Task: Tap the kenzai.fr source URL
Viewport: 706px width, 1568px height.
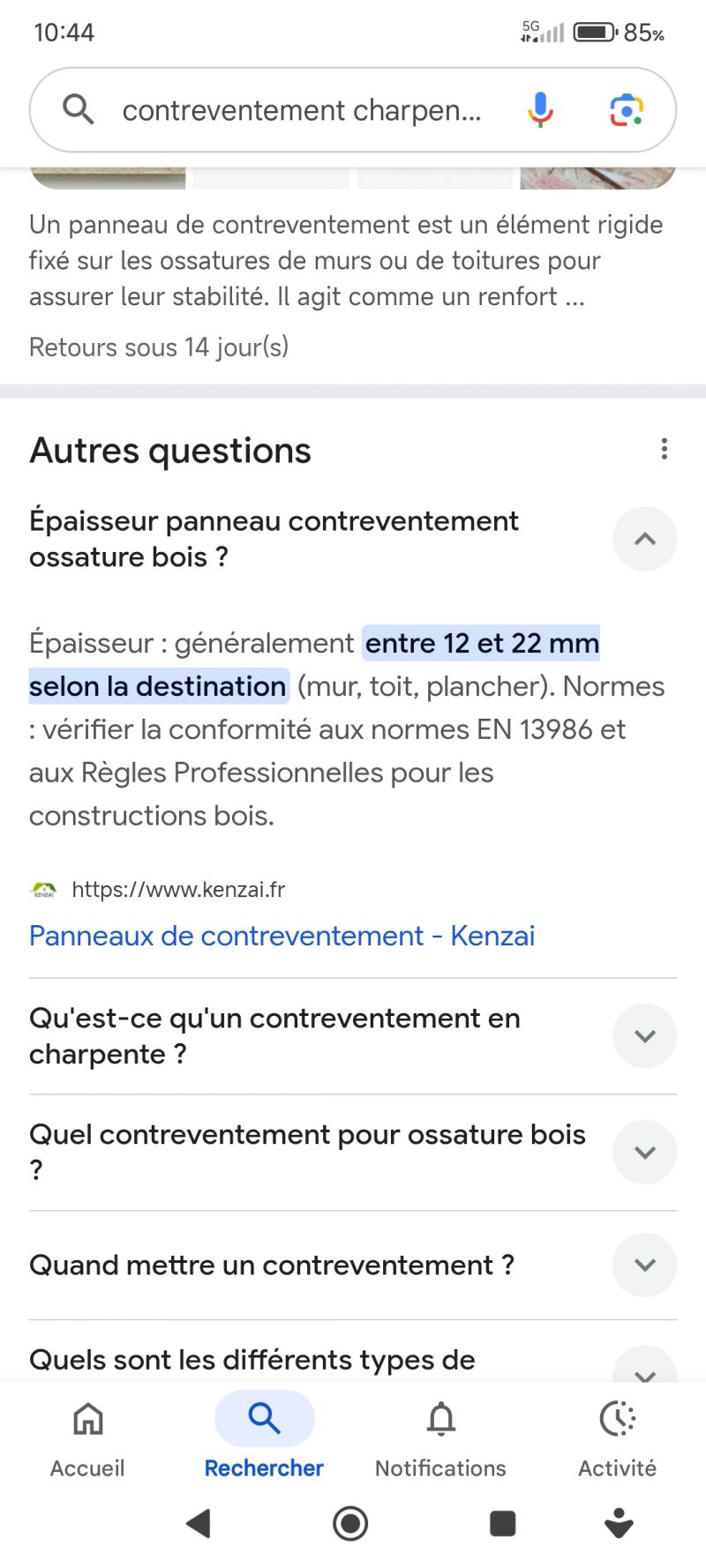Action: (177, 890)
